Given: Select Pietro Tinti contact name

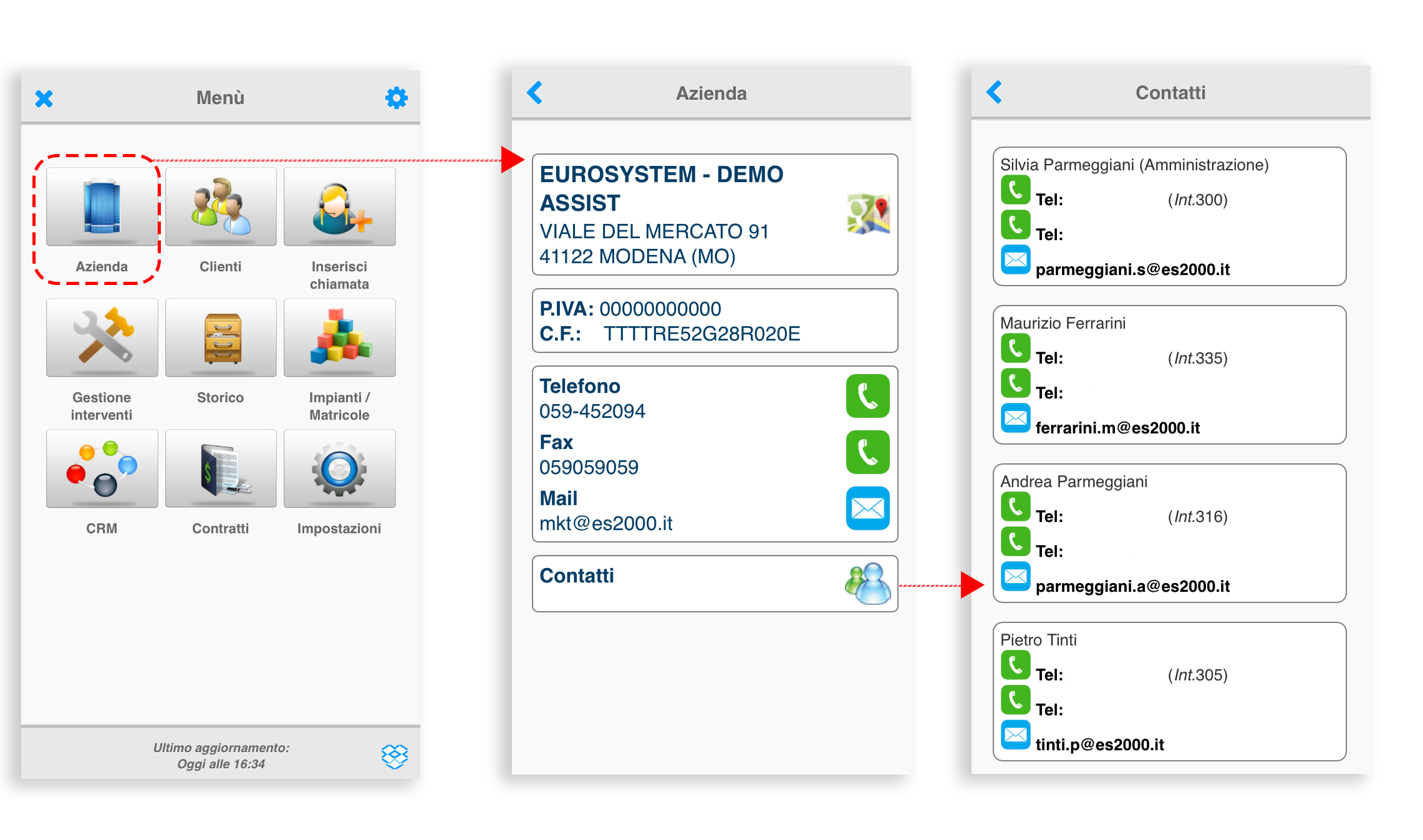Looking at the screenshot, I should [1038, 640].
